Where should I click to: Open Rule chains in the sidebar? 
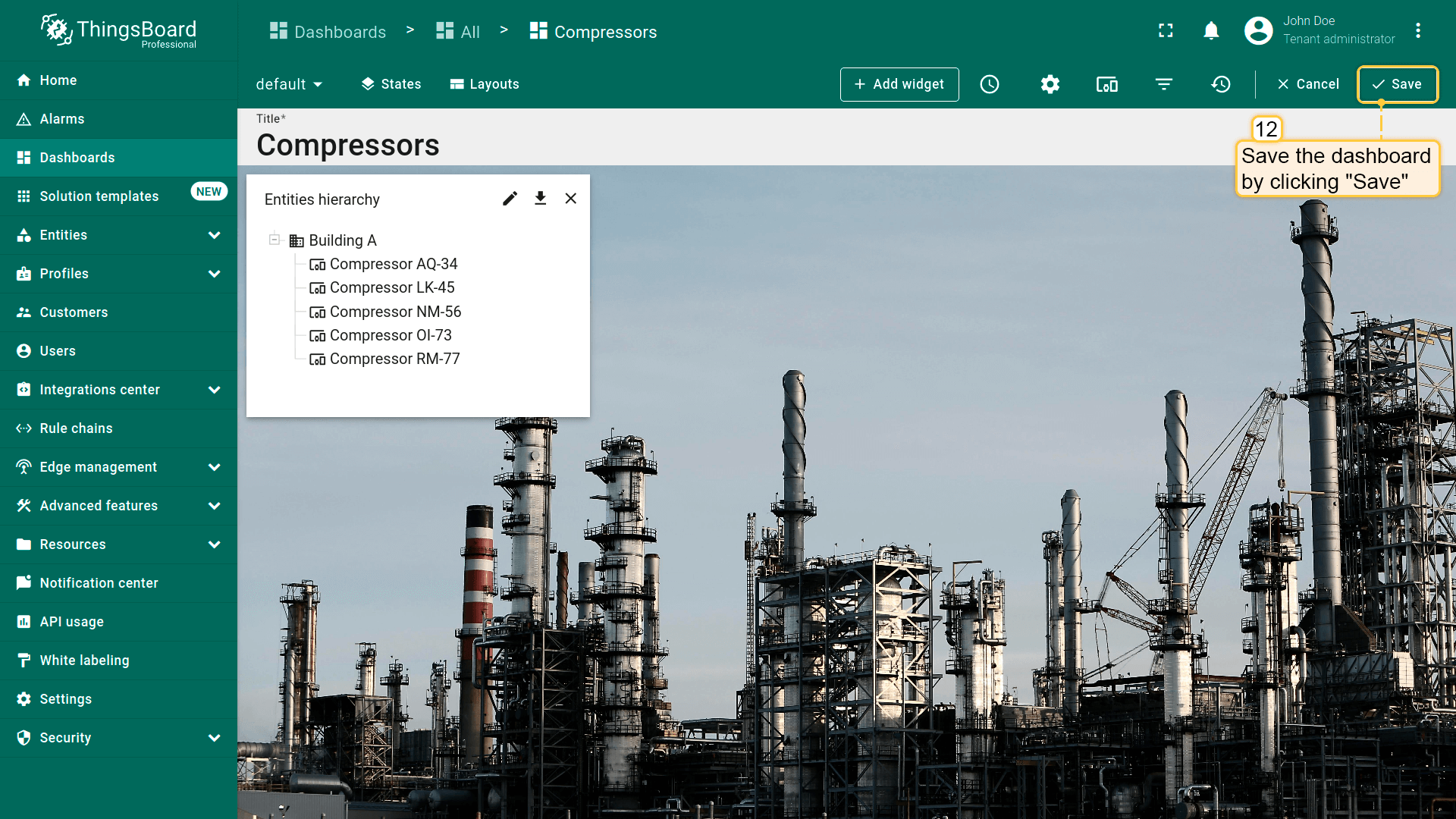(x=76, y=428)
